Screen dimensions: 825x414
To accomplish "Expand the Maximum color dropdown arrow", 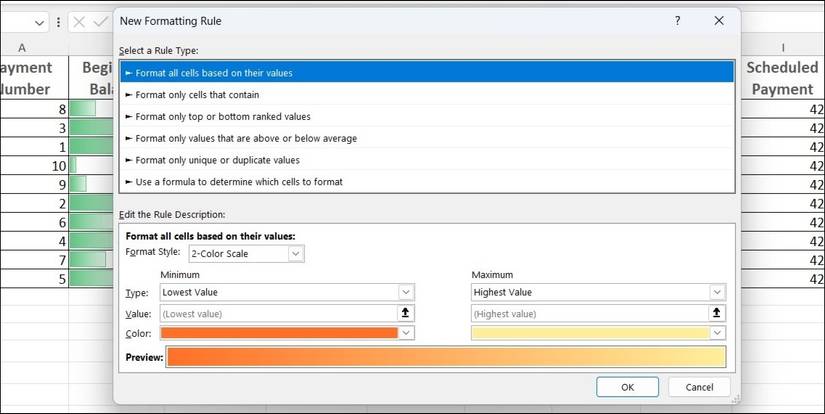I will point(717,333).
